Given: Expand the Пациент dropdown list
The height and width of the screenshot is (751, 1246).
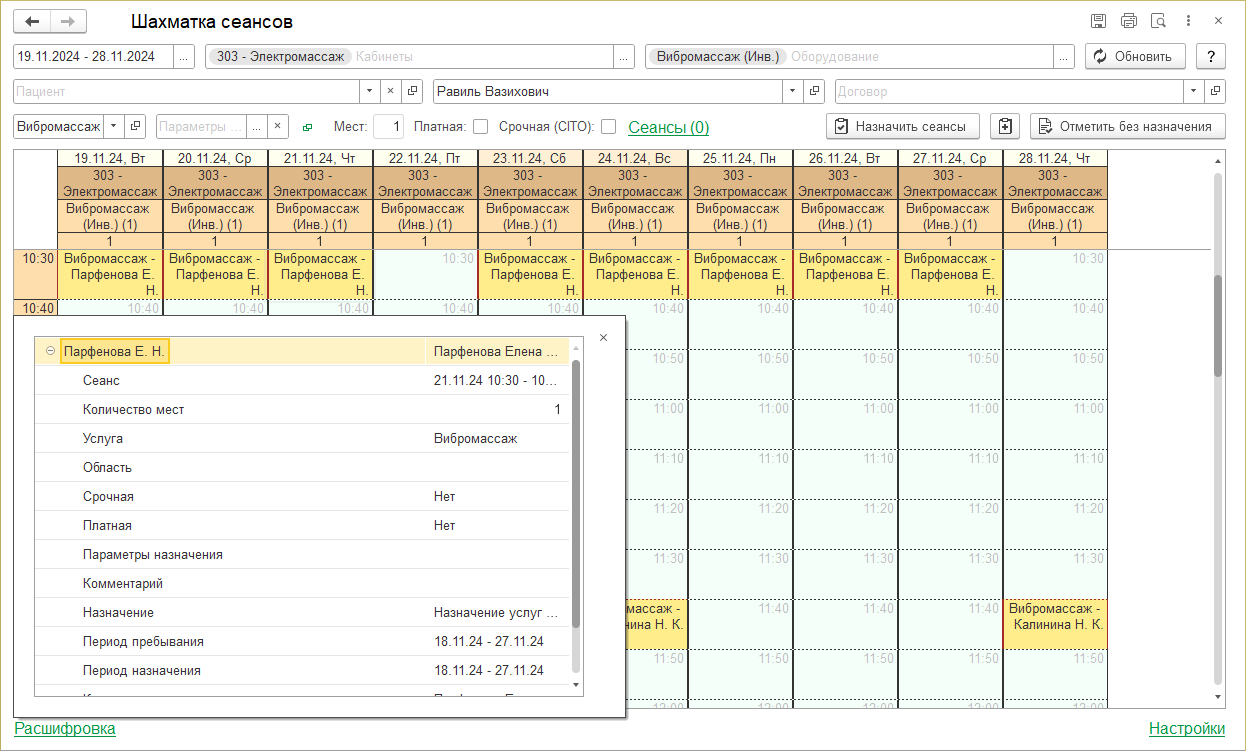Looking at the screenshot, I should coord(368,91).
